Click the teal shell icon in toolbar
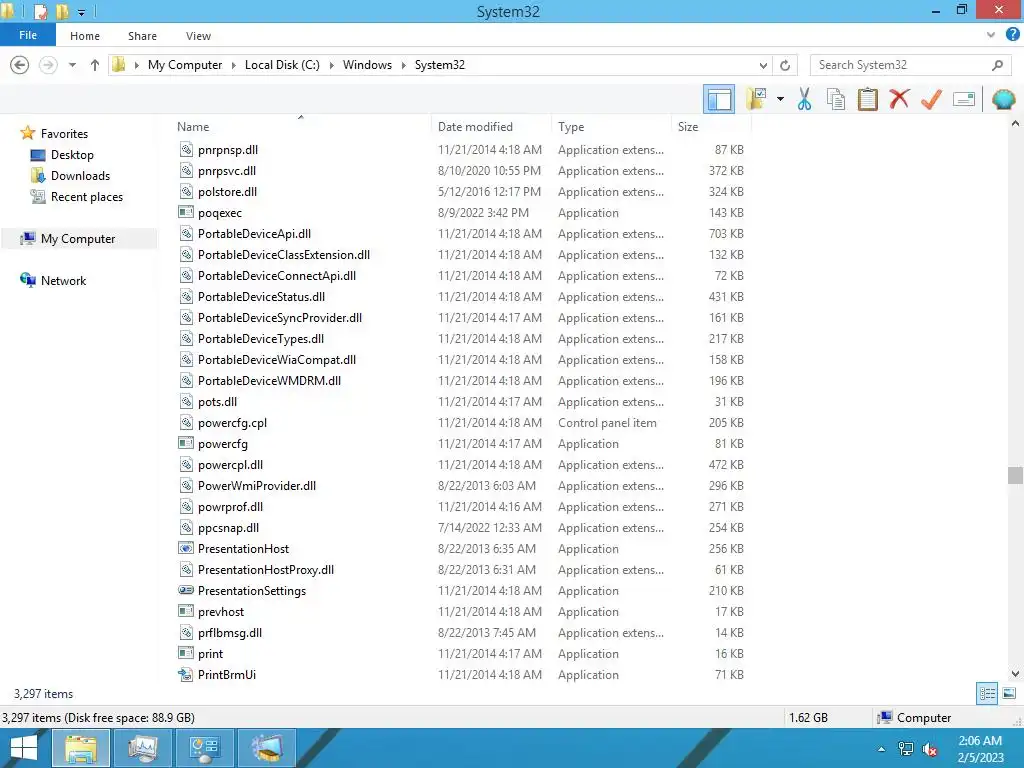The image size is (1024, 768). click(1003, 99)
